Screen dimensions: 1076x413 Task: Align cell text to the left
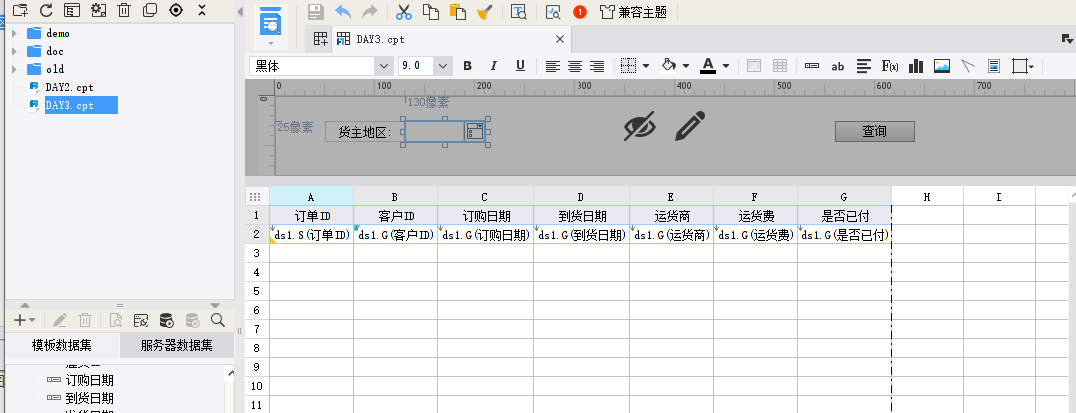pyautogui.click(x=552, y=66)
